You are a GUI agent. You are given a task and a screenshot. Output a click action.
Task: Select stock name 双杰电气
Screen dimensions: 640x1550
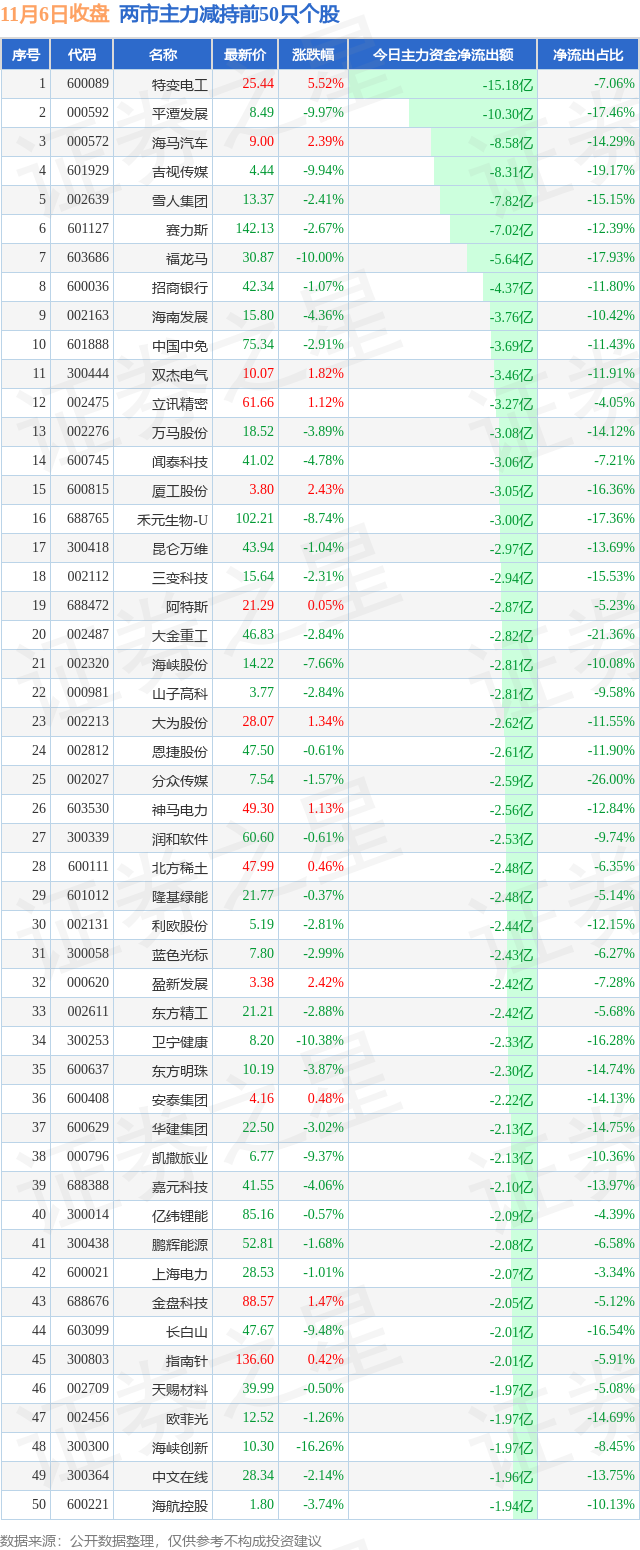point(180,374)
